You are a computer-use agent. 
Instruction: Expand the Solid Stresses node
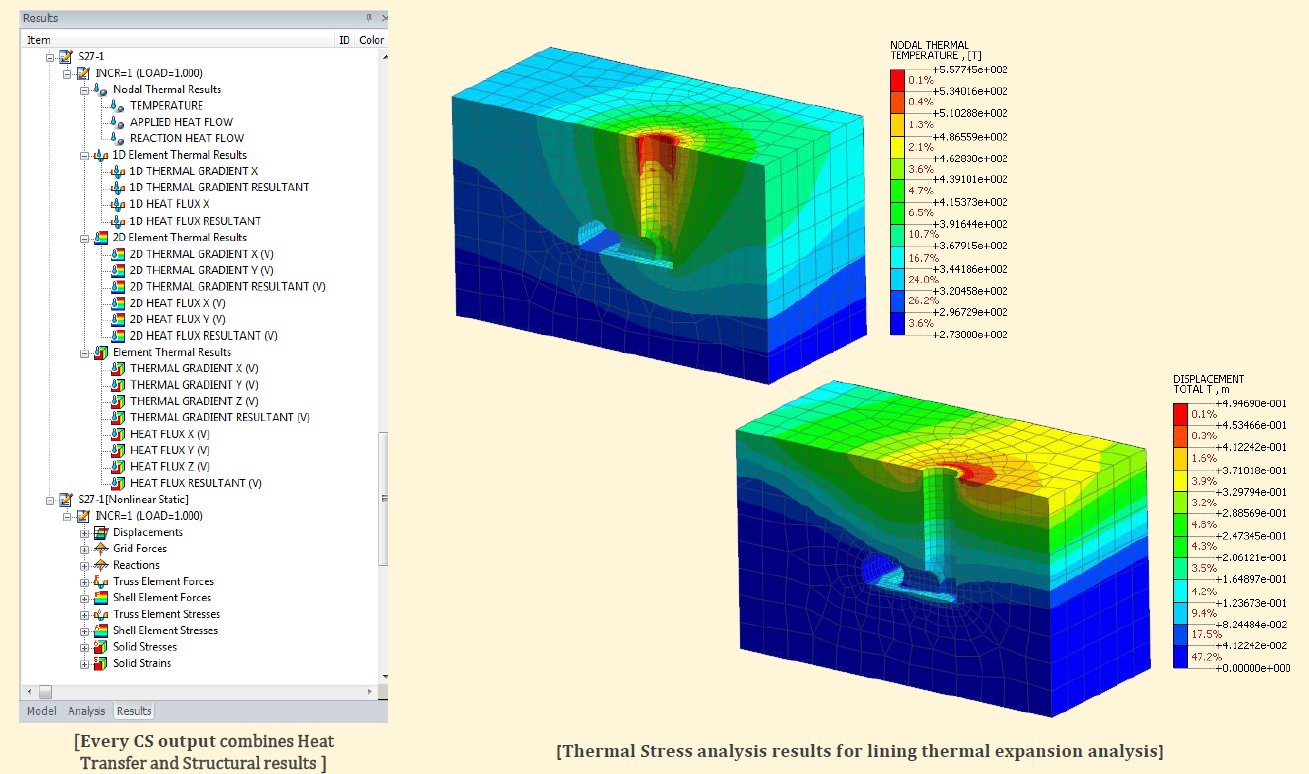tap(85, 647)
